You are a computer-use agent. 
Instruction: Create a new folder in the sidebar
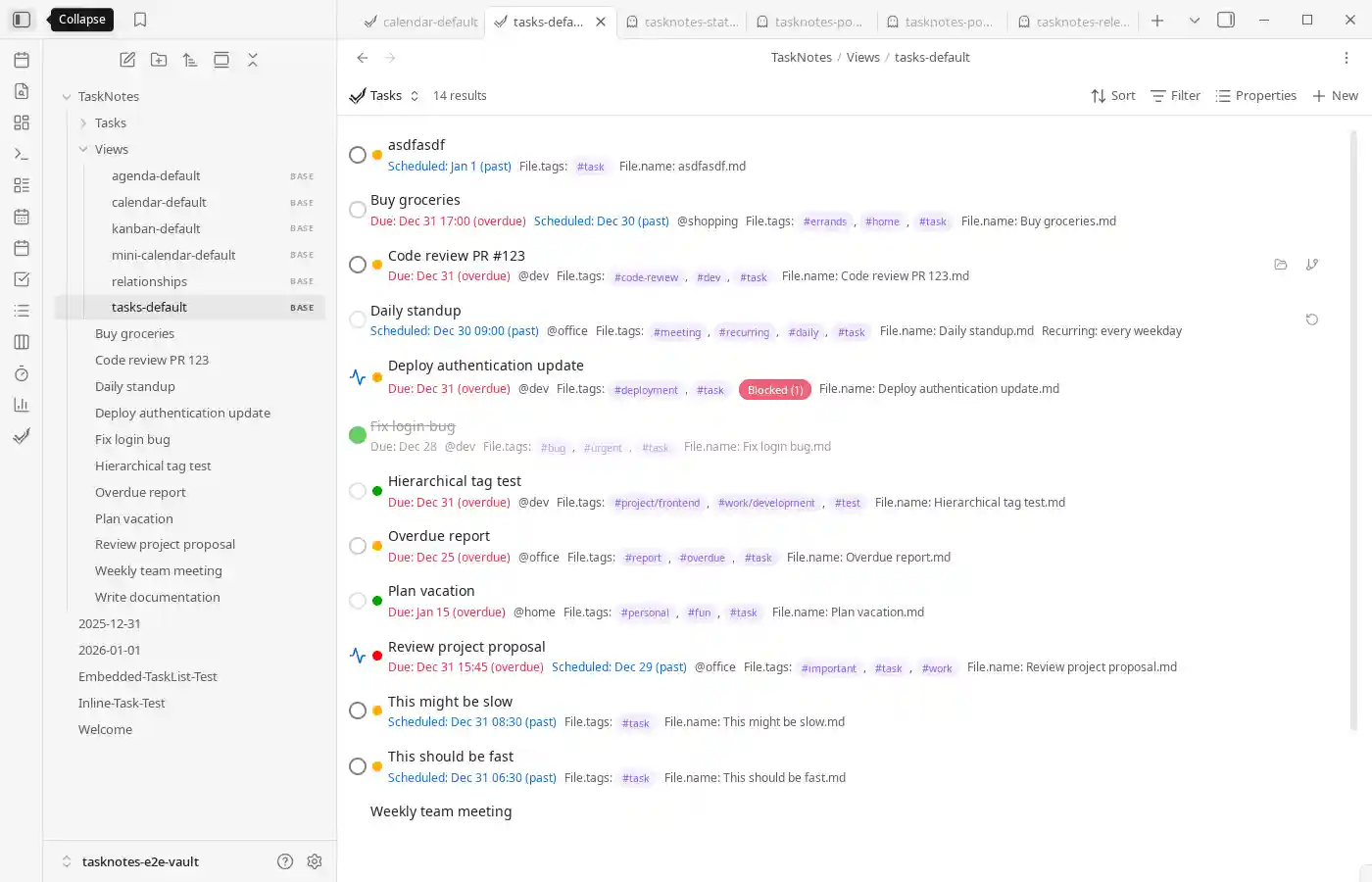[158, 60]
